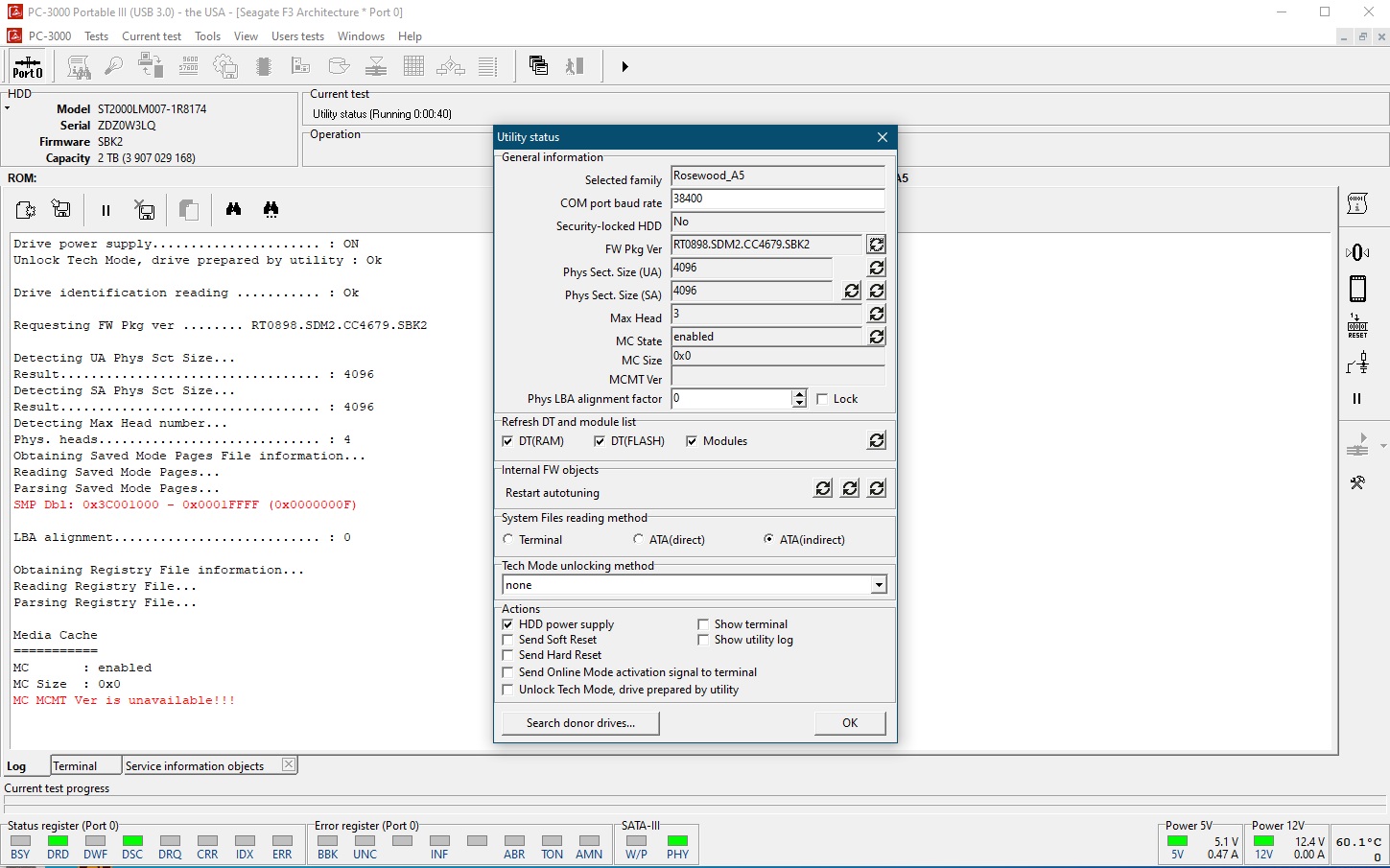Screen dimensions: 1390x868
Task: Open dropdown arrow next to right sidebar play icon
Action: click(x=1382, y=446)
